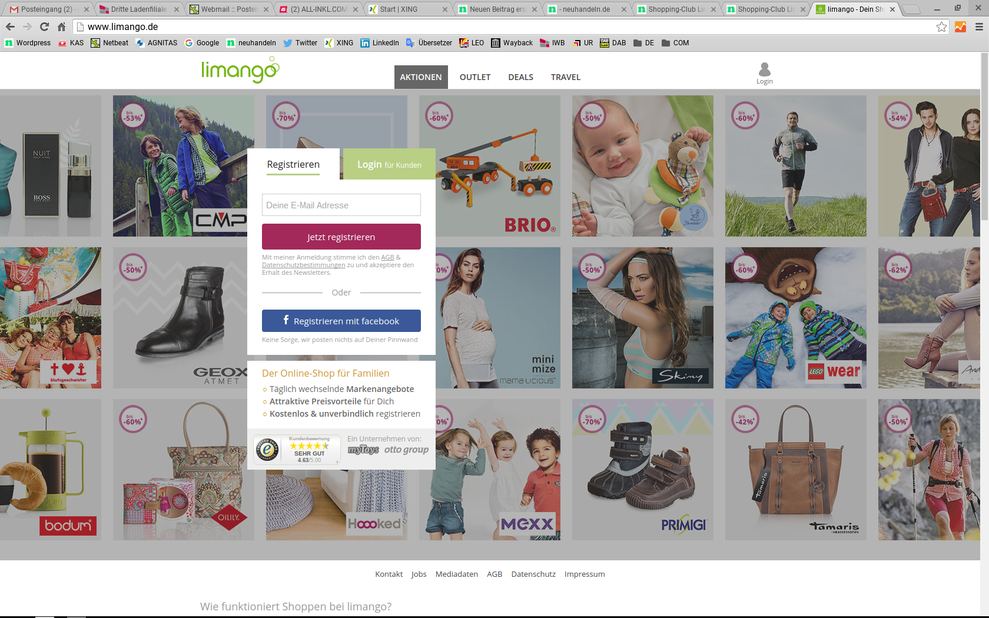Open the PRIMIGI kids shoes offer
This screenshot has height=618, width=989.
click(x=643, y=469)
